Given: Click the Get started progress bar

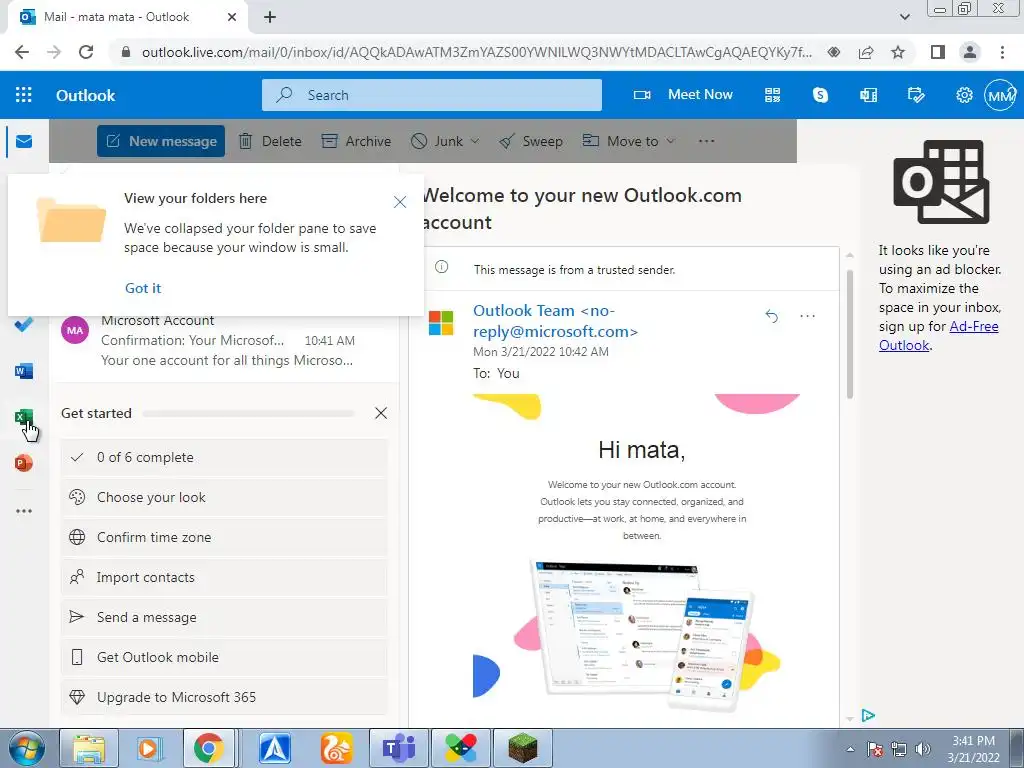Looking at the screenshot, I should (x=248, y=413).
